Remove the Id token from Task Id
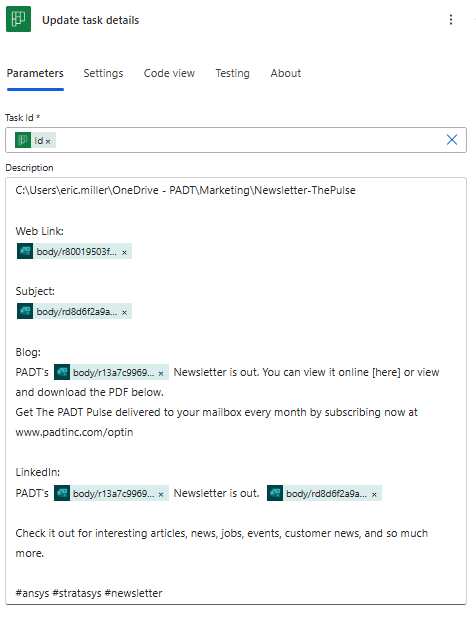This screenshot has width=476, height=620. pyautogui.click(x=48, y=142)
